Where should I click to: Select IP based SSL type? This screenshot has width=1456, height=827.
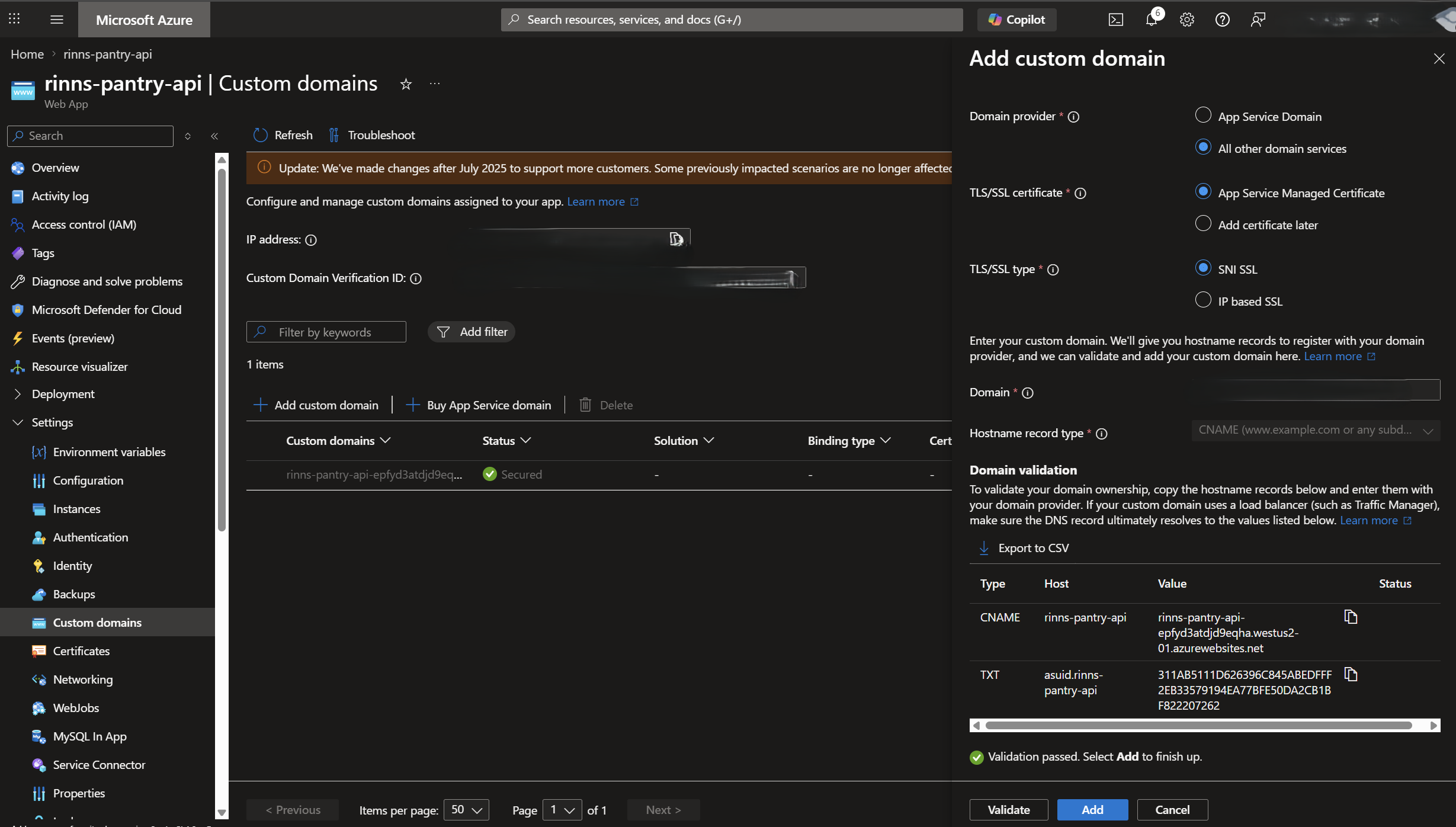[x=1203, y=300]
